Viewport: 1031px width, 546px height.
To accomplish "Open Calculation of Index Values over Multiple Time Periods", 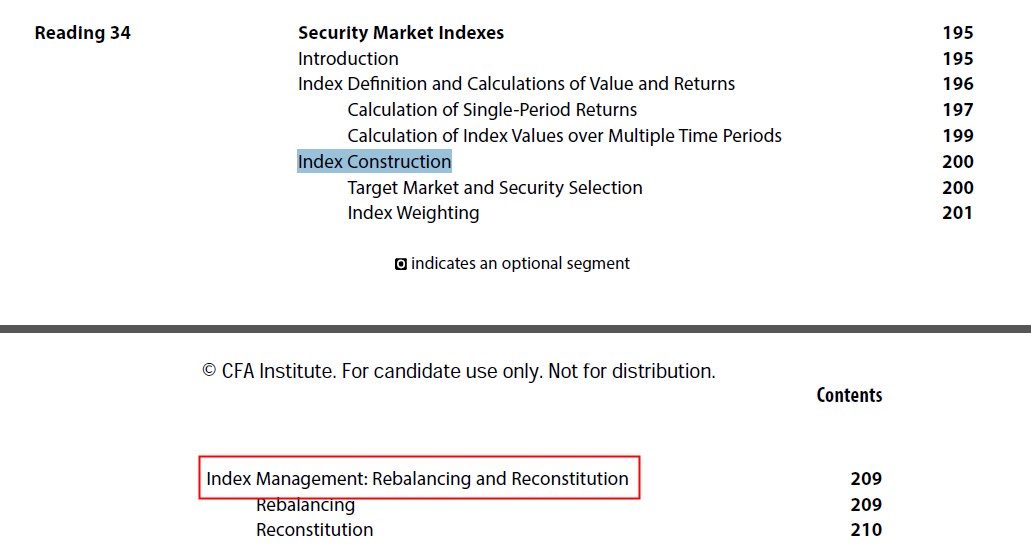I will click(x=564, y=136).
